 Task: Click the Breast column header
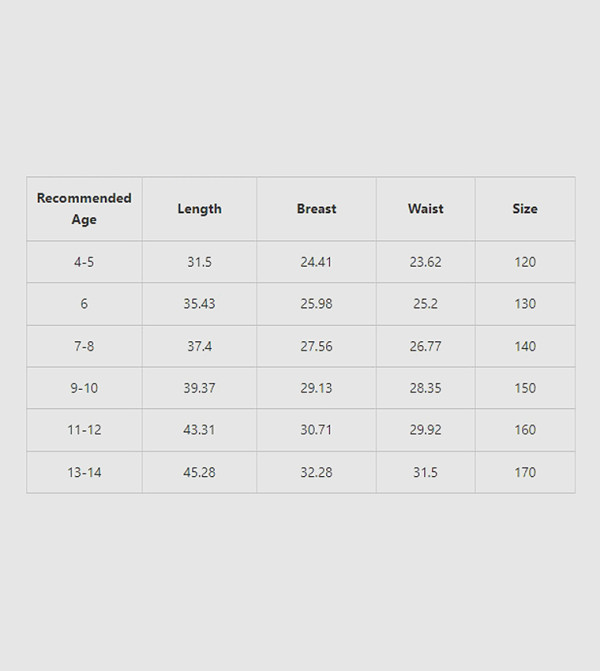coord(316,209)
